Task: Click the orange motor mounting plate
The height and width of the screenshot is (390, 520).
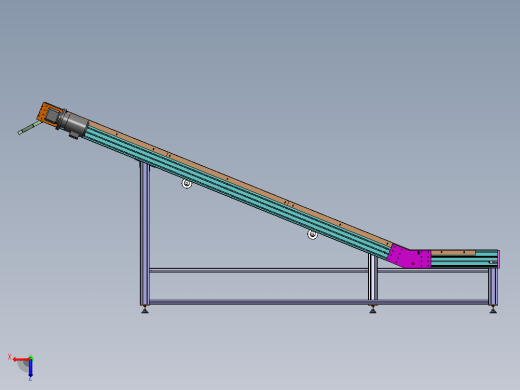Action: (43, 112)
